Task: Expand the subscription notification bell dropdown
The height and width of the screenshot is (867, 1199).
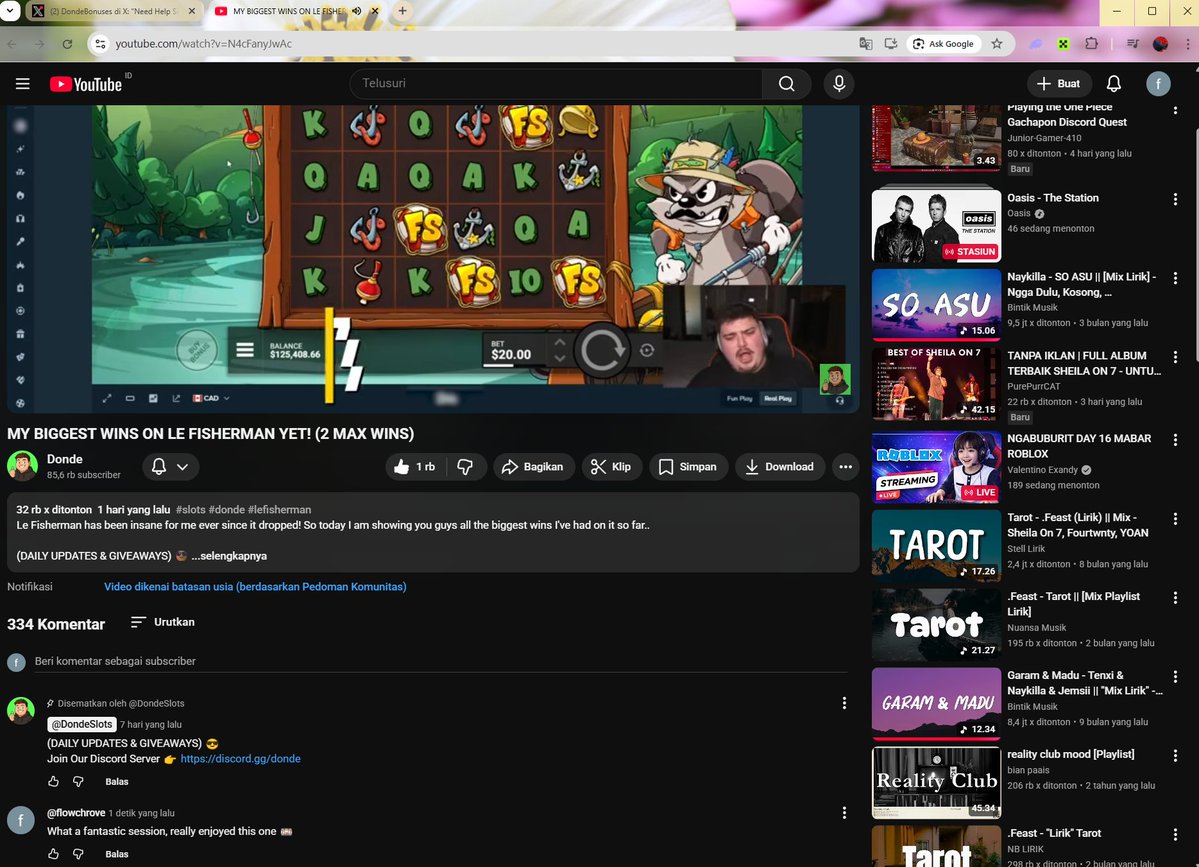Action: (171, 467)
